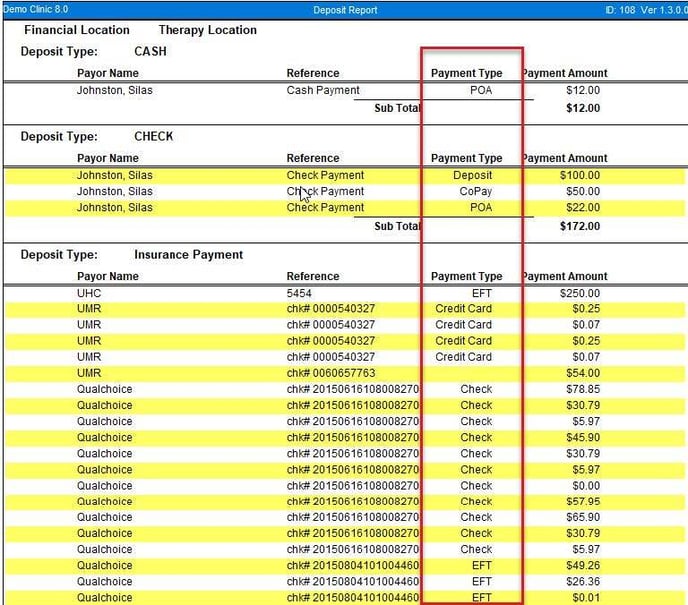Click the $250.00 payment amount
The height and width of the screenshot is (605, 688).
tap(580, 293)
